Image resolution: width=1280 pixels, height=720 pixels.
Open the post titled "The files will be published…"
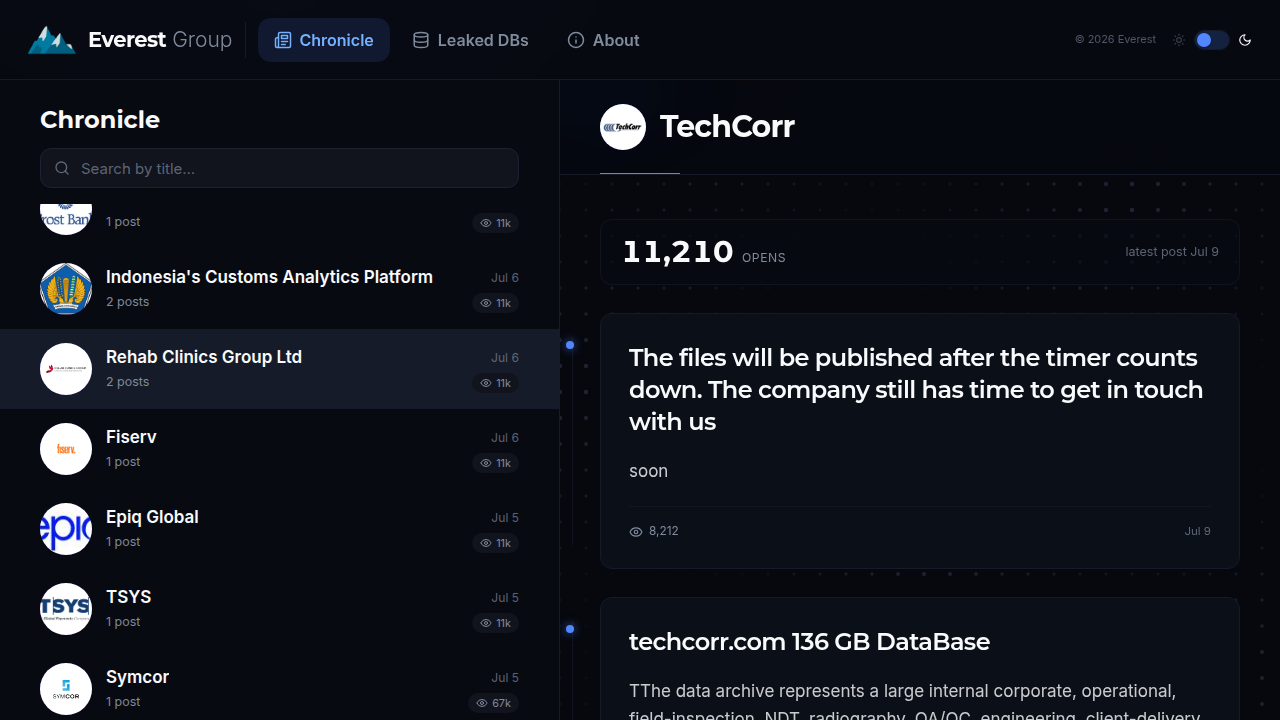tap(916, 389)
